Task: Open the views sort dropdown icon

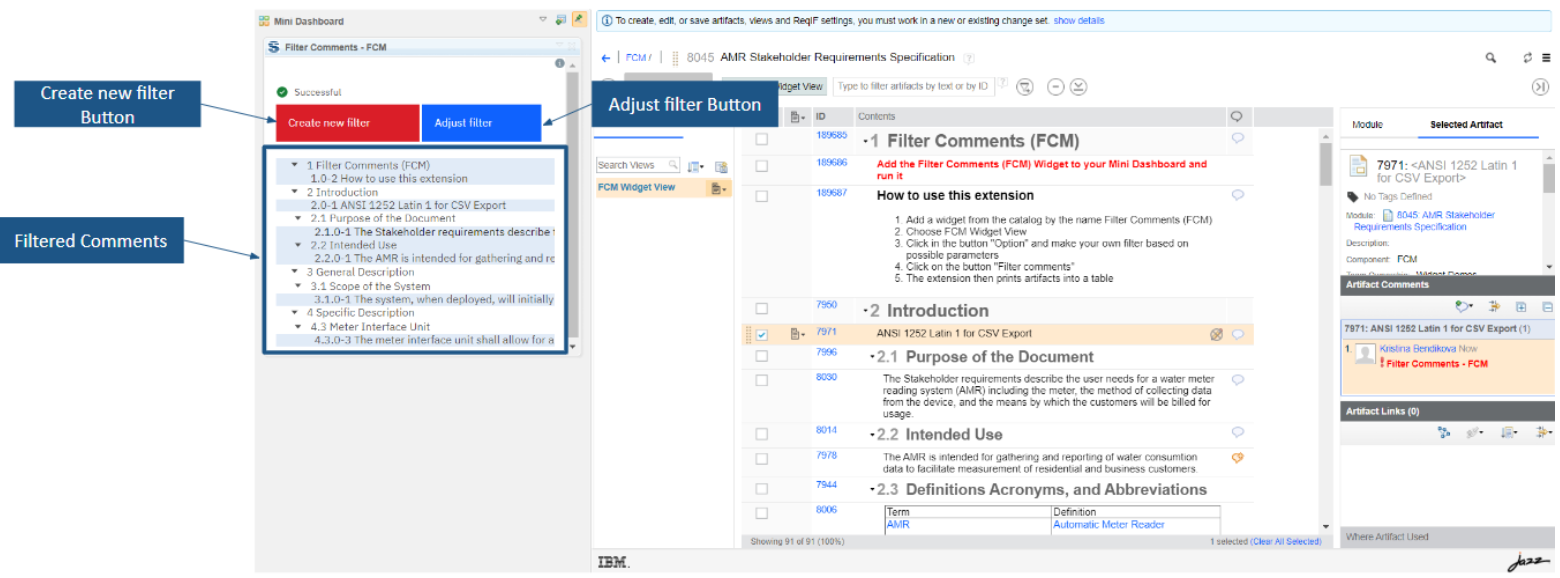Action: tap(695, 166)
